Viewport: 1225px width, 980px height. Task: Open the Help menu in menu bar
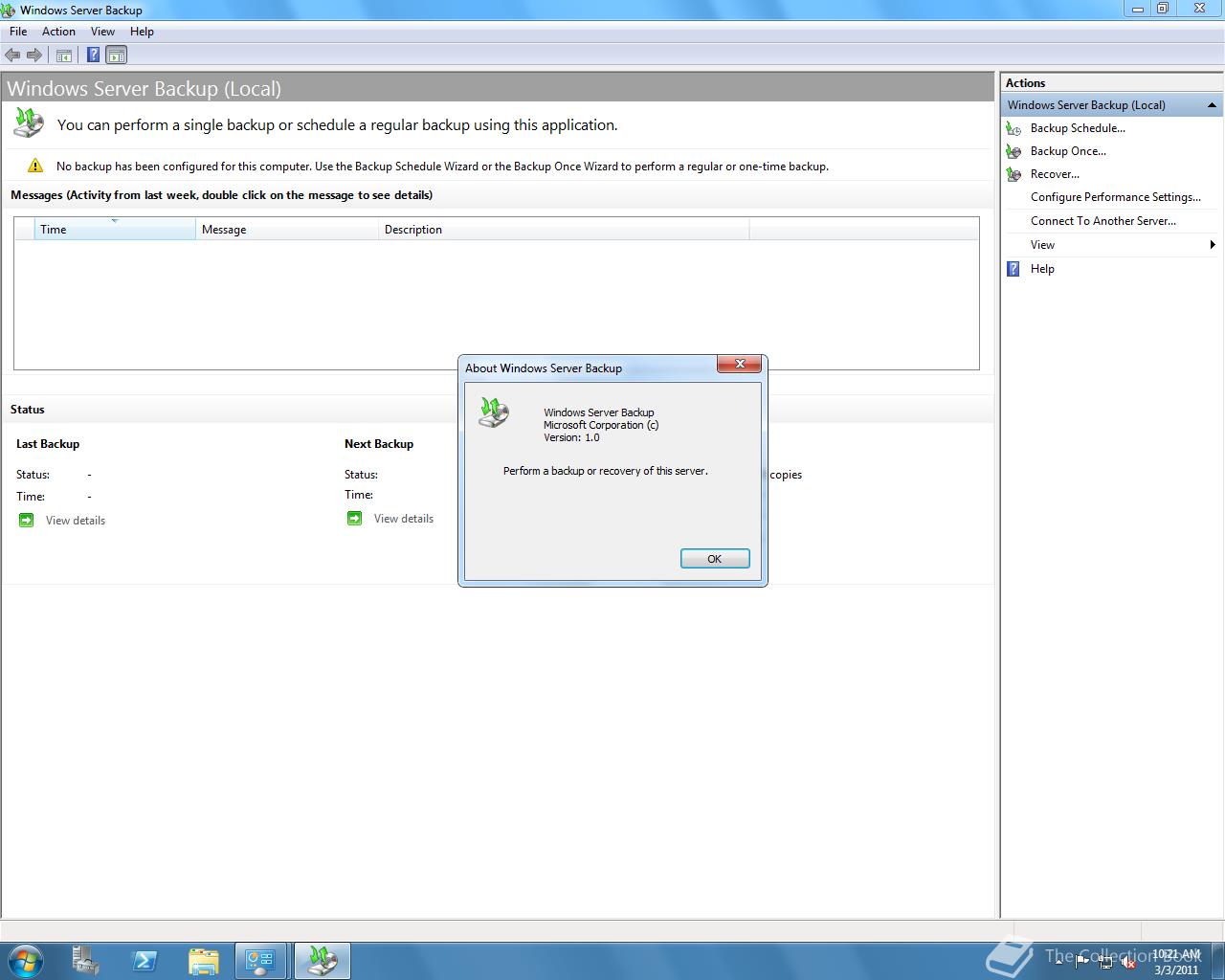click(142, 32)
